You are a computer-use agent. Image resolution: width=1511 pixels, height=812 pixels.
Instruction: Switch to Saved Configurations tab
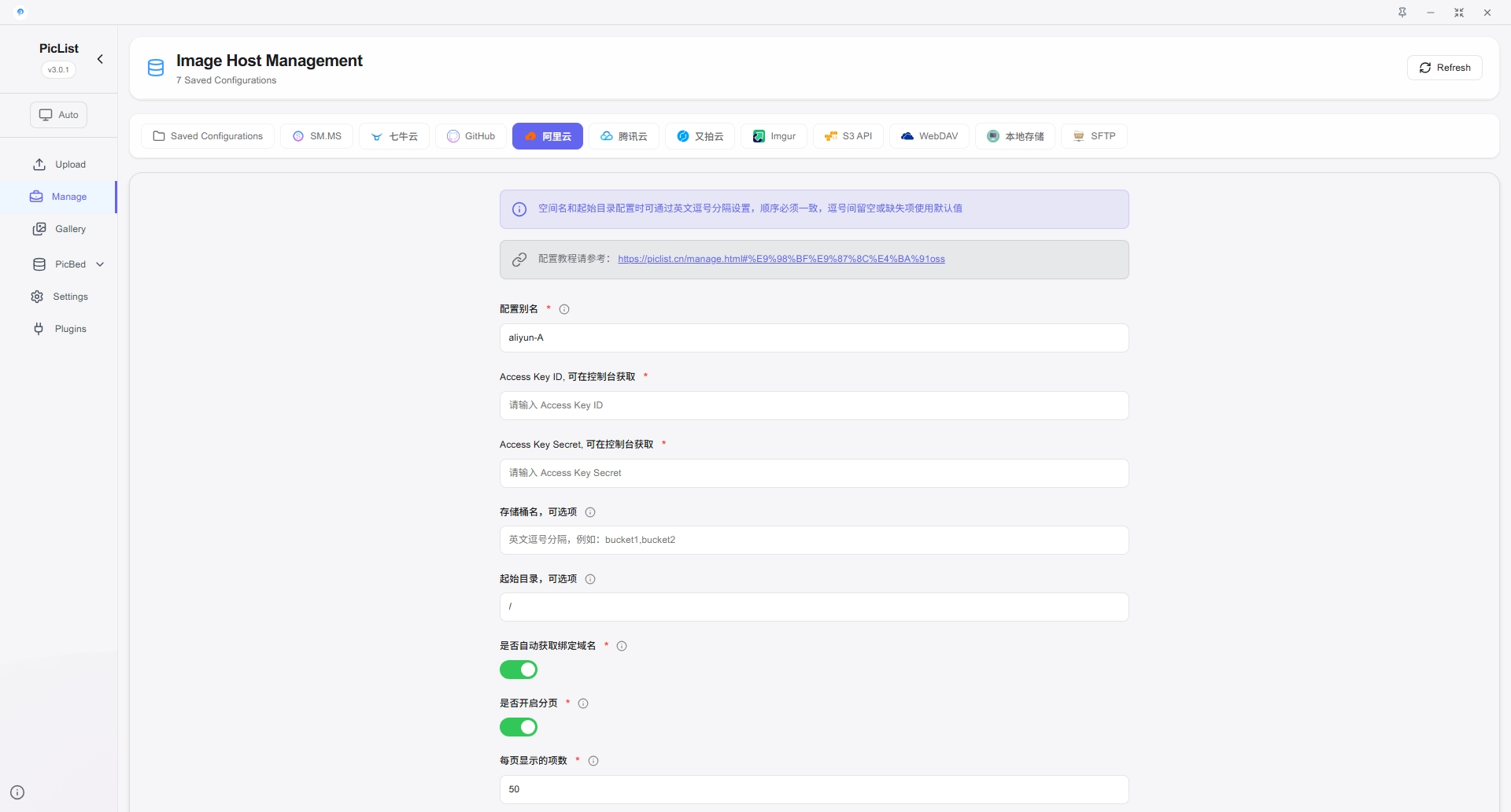click(208, 136)
